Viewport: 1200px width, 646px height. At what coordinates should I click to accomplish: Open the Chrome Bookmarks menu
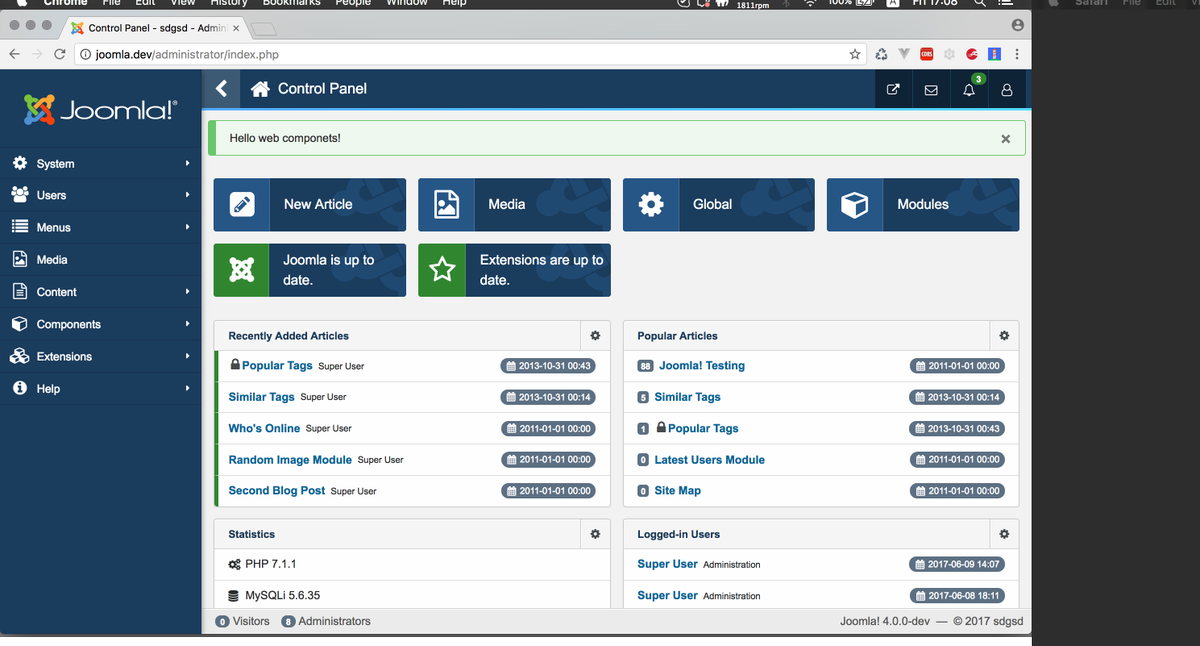click(x=292, y=3)
